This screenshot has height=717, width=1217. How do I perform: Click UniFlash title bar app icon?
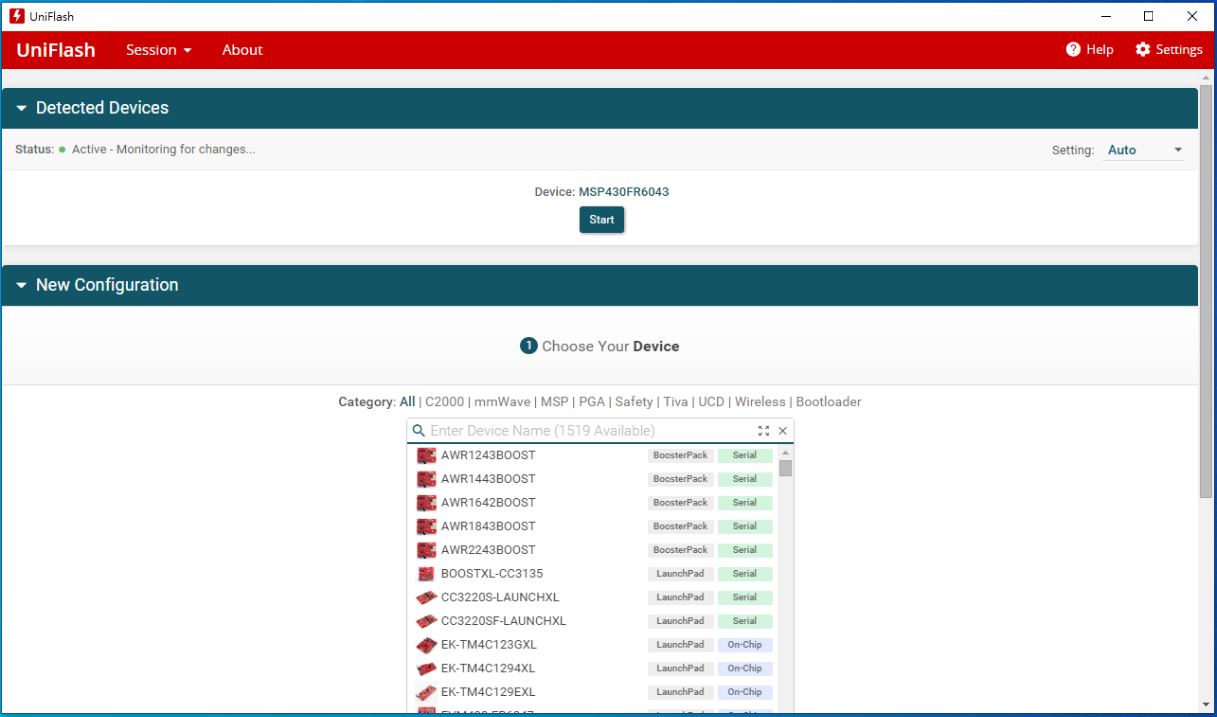click(16, 16)
